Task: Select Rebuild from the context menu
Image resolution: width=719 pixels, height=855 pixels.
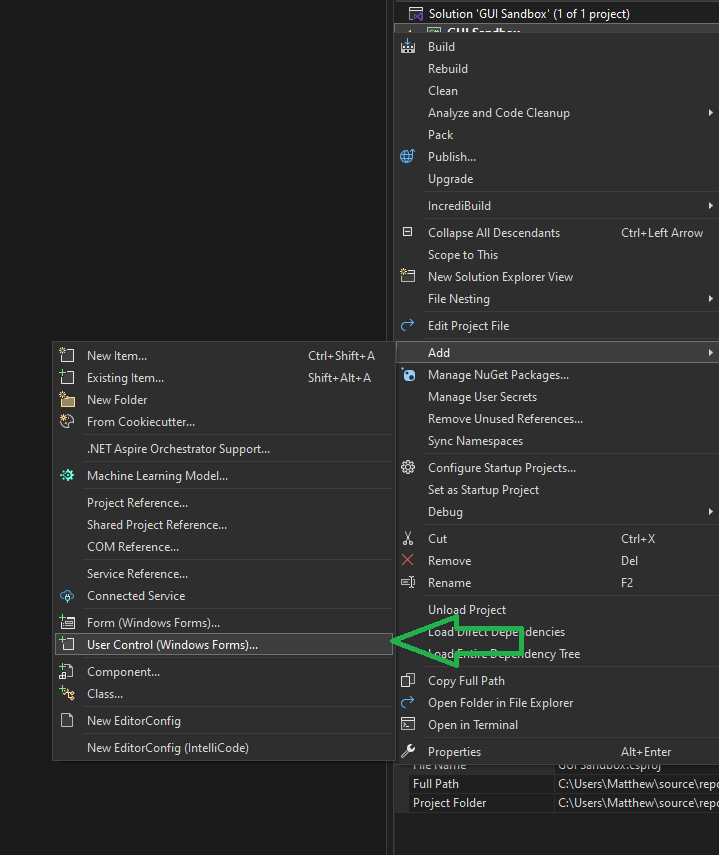Action: (x=447, y=68)
